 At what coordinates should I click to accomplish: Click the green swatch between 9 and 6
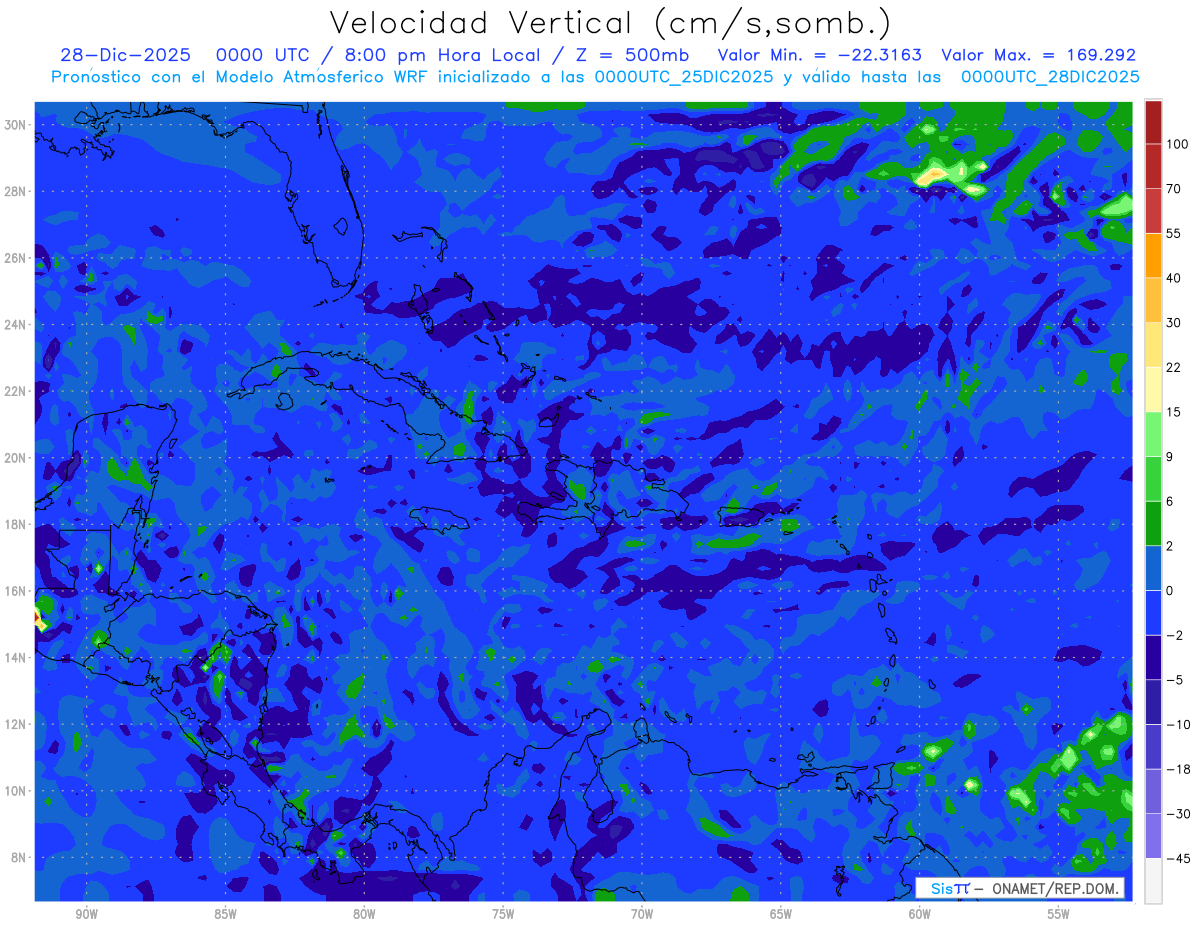pyautogui.click(x=1153, y=479)
